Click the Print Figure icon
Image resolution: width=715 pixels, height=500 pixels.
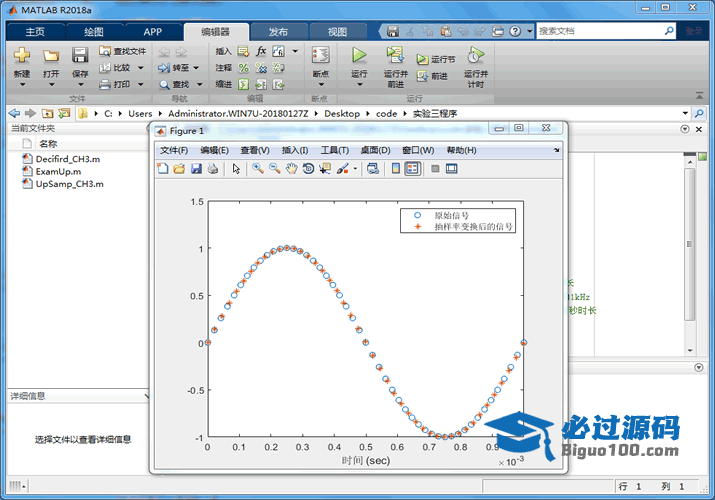click(213, 169)
